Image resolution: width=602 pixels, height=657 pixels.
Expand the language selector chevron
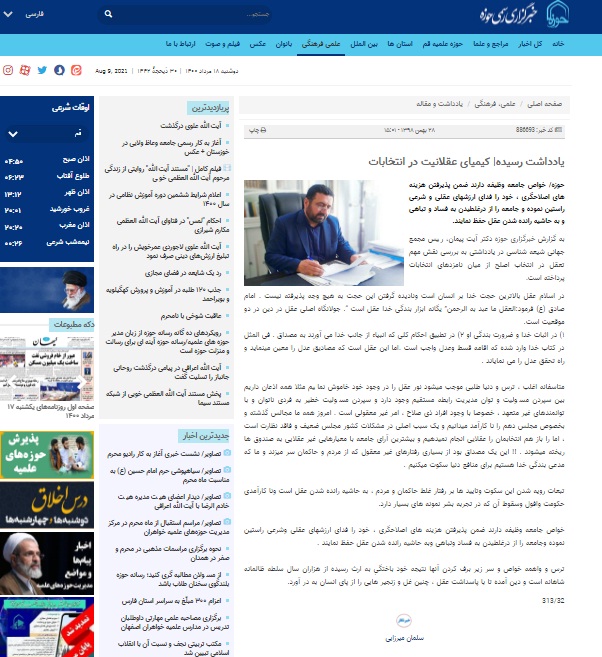point(8,14)
